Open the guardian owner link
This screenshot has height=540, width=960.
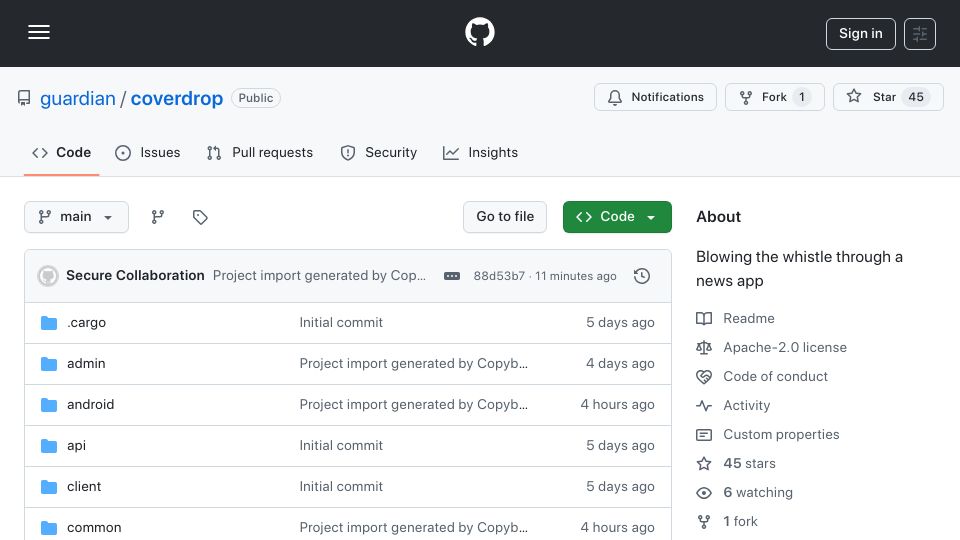click(x=78, y=99)
